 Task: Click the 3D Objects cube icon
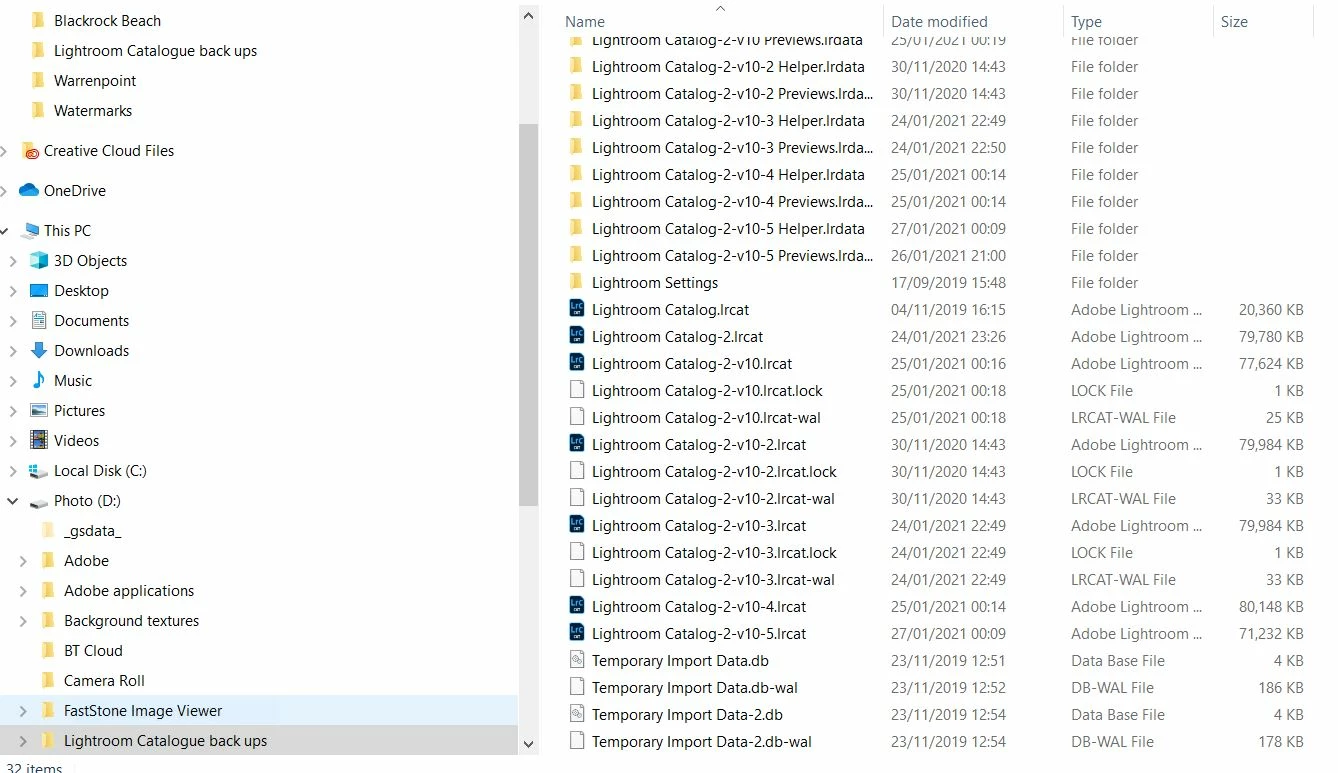(39, 260)
